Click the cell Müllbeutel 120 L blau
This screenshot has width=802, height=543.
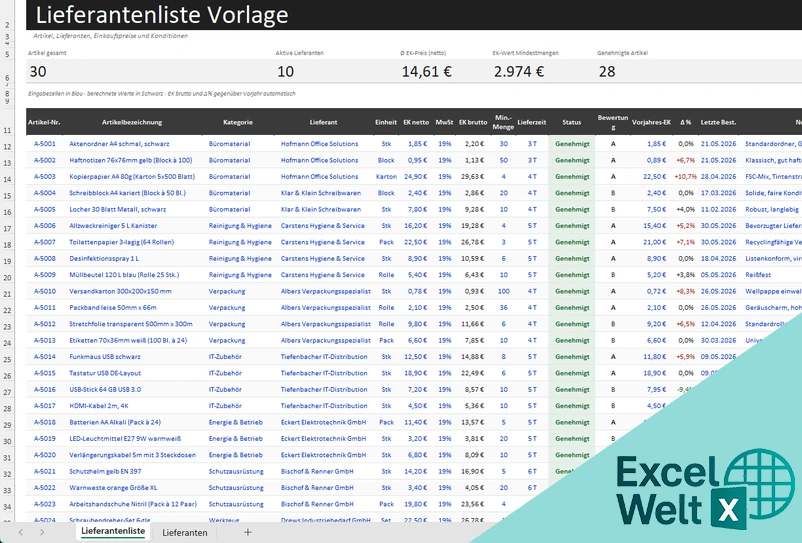124,275
